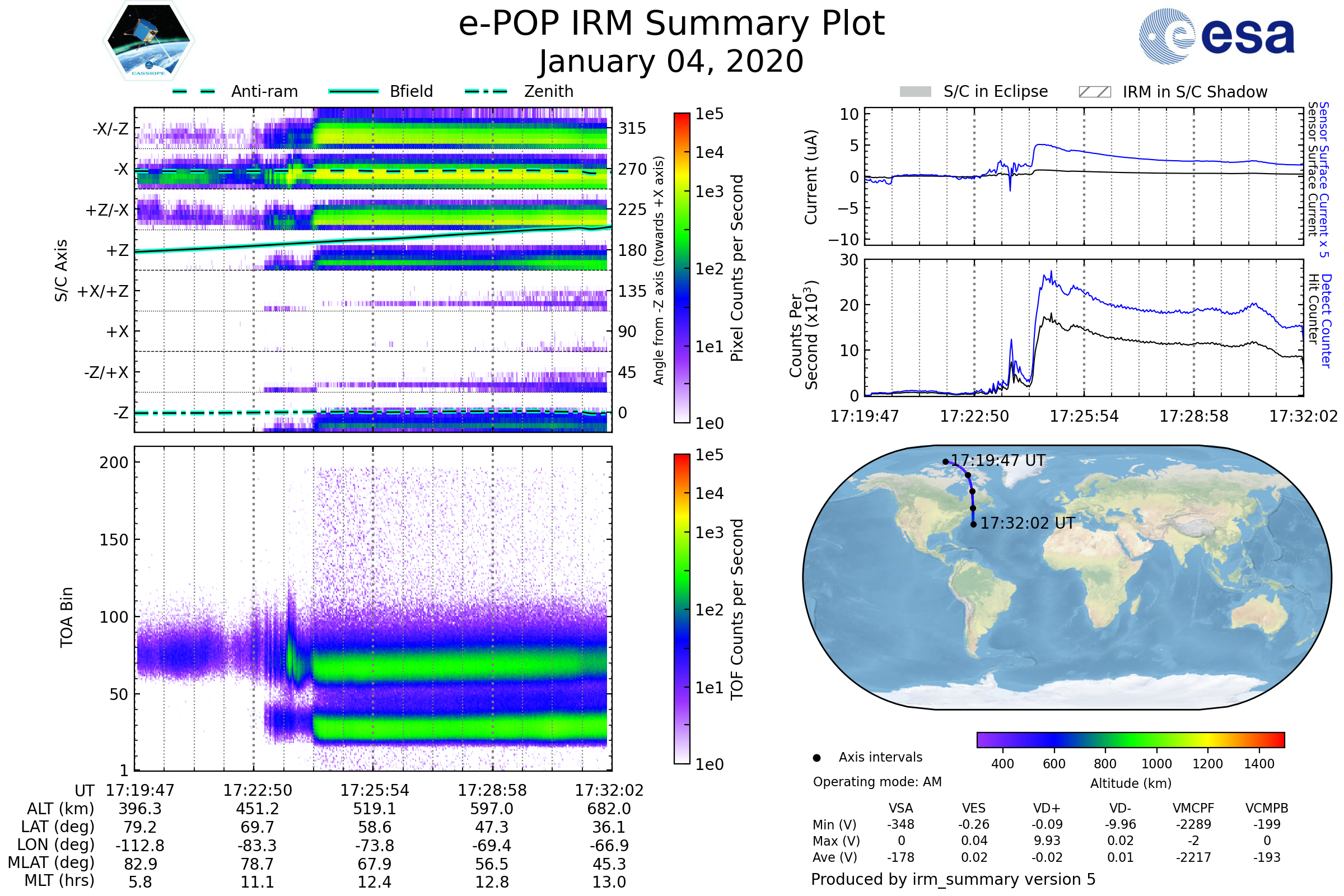This screenshot has width=1344, height=896.
Task: Click the 17:19:47 UT start point on map
Action: point(946,461)
